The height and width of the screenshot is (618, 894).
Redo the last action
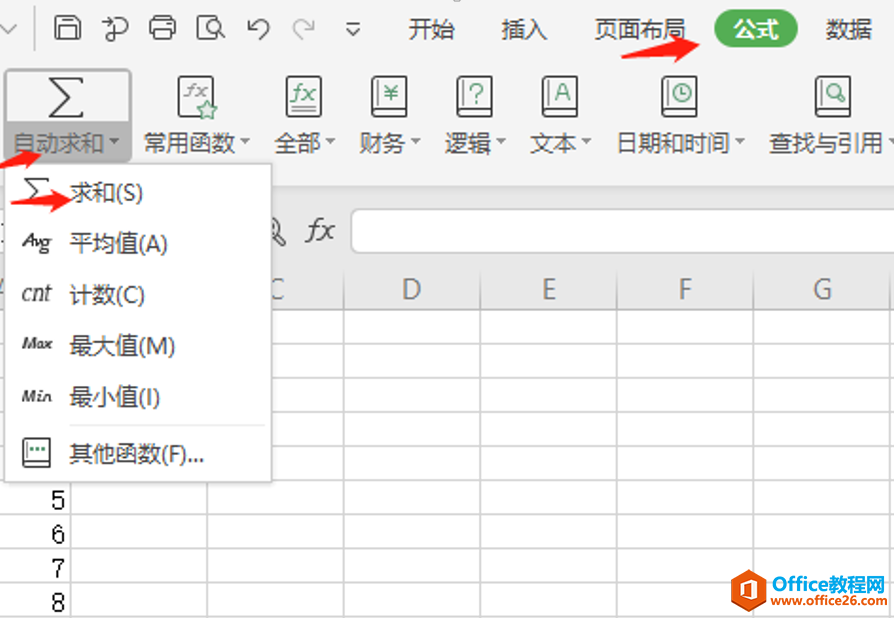(x=303, y=28)
